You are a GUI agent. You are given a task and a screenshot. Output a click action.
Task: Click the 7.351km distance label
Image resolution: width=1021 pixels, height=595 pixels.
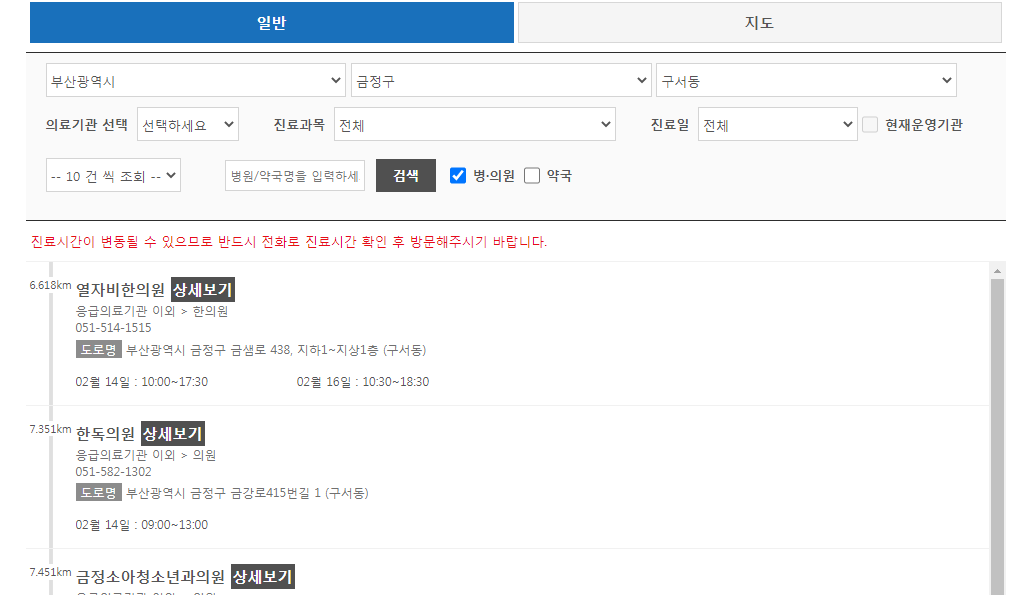(x=50, y=429)
